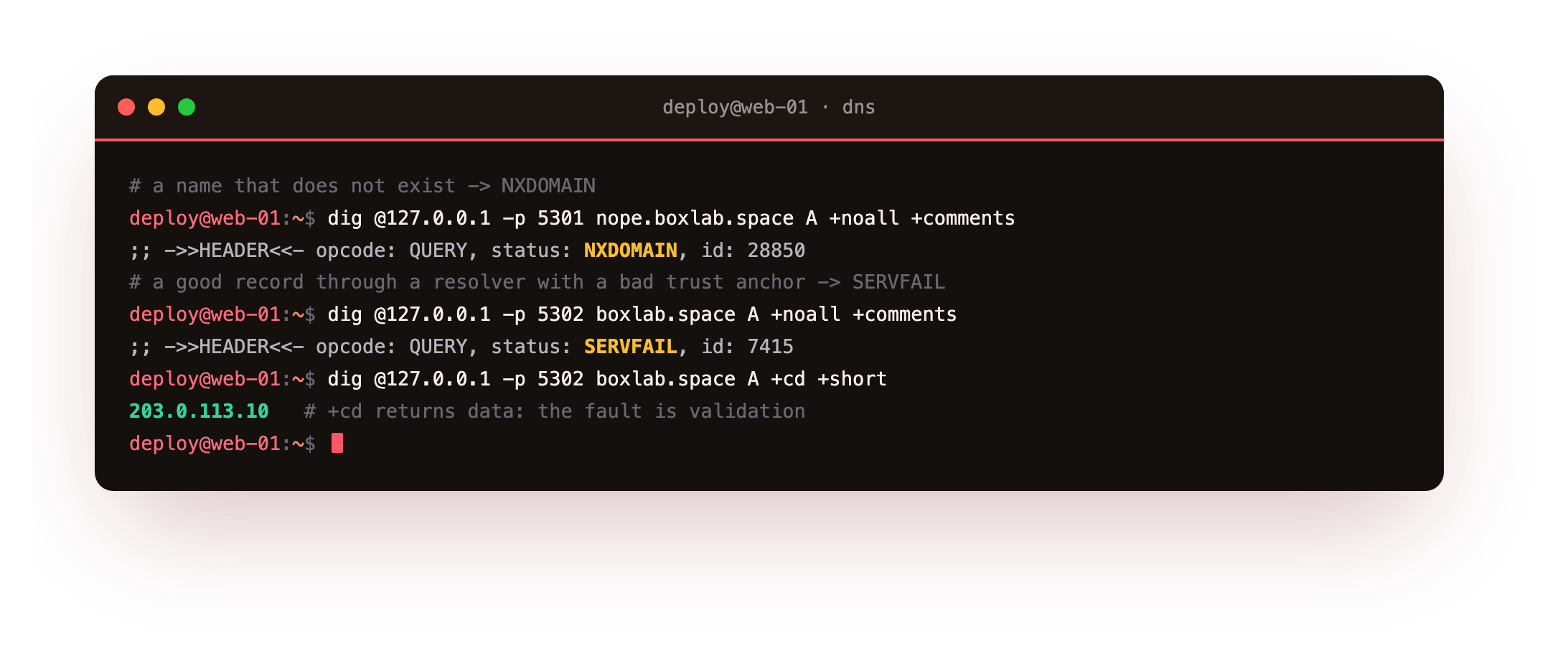Image resolution: width=1568 pixels, height=664 pixels.
Task: Click the last empty 'deploy@web-01' prompt
Action: [222, 444]
